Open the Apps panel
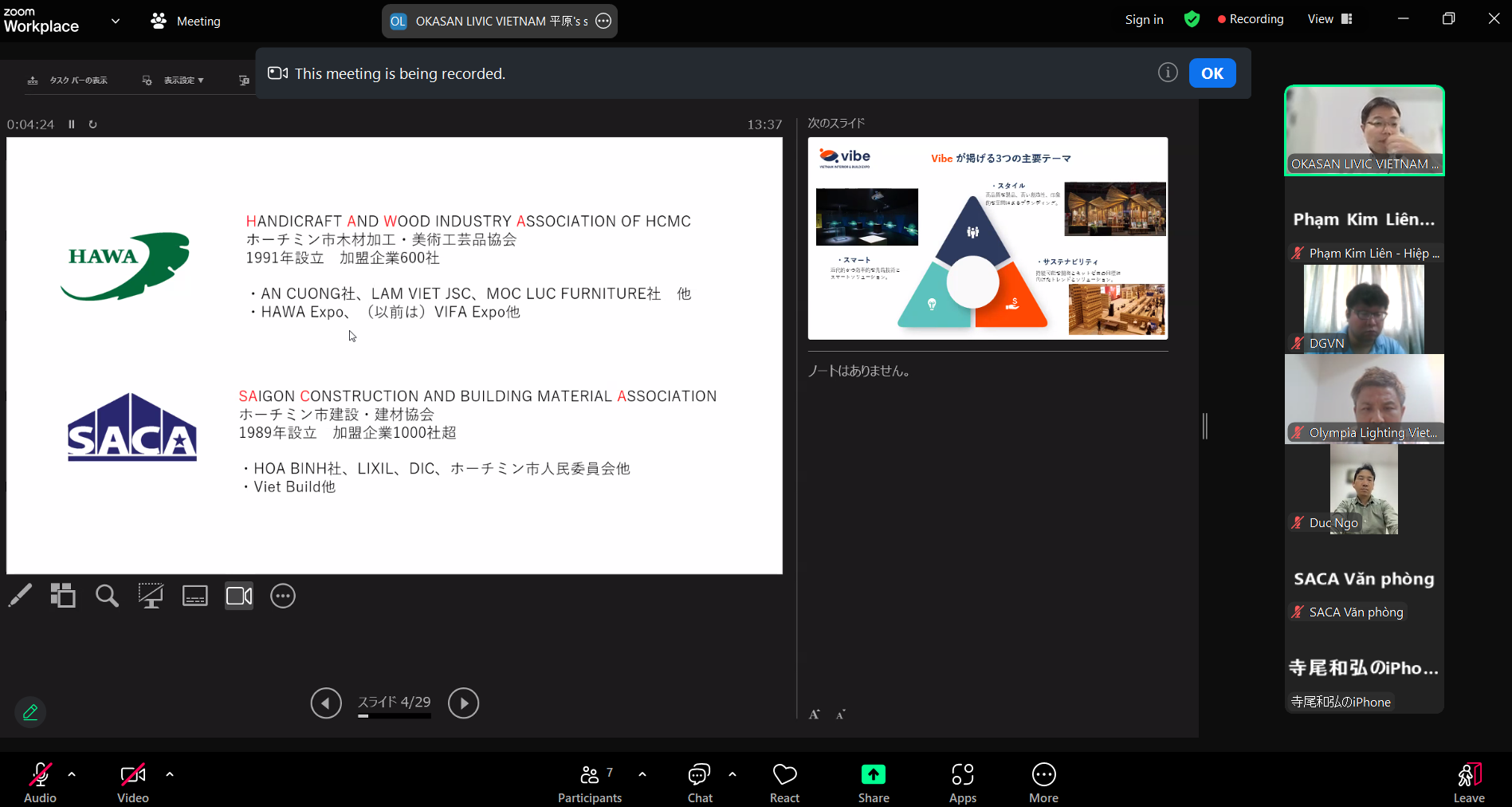The image size is (1512, 807). (x=962, y=783)
